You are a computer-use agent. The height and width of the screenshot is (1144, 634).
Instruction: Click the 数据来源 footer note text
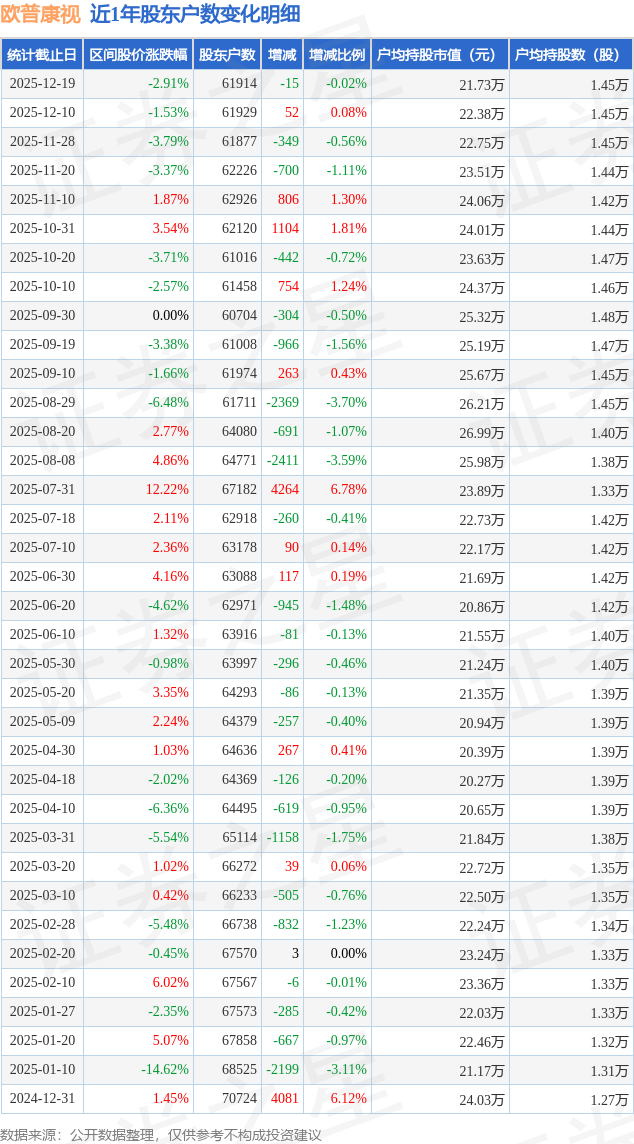[161, 1134]
